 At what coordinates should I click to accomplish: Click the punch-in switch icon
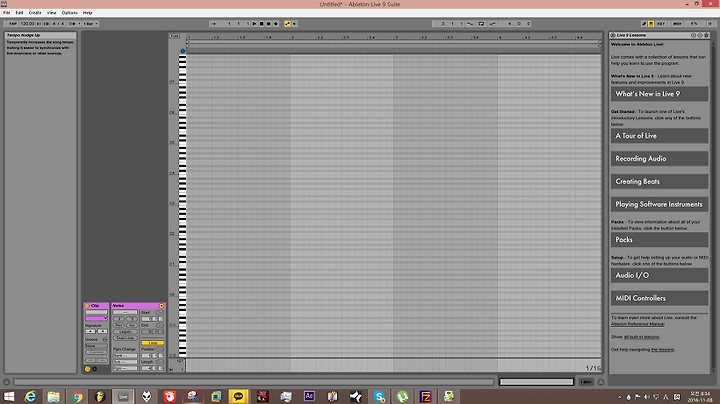pyautogui.click(x=470, y=23)
